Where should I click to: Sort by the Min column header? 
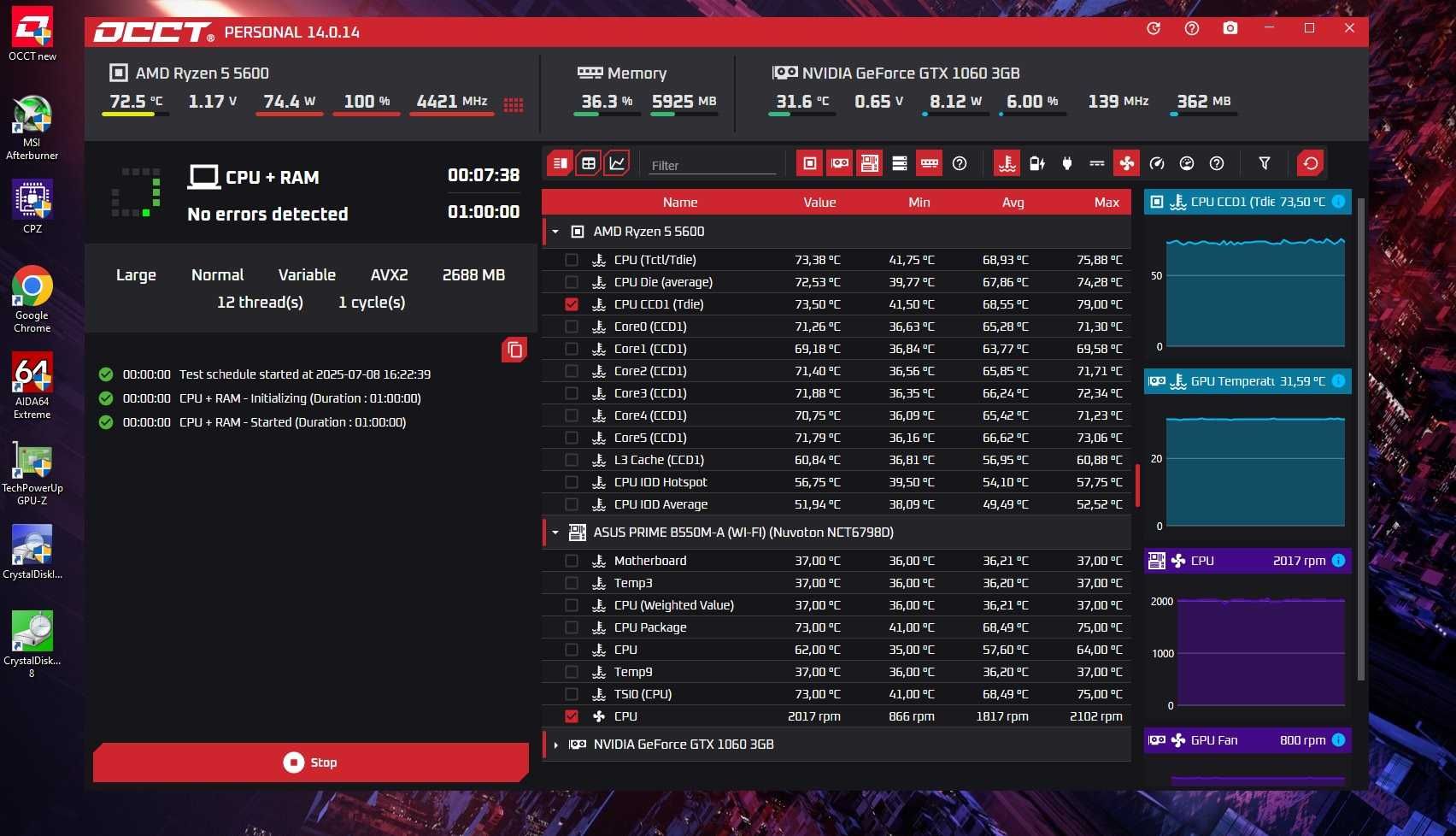(919, 203)
